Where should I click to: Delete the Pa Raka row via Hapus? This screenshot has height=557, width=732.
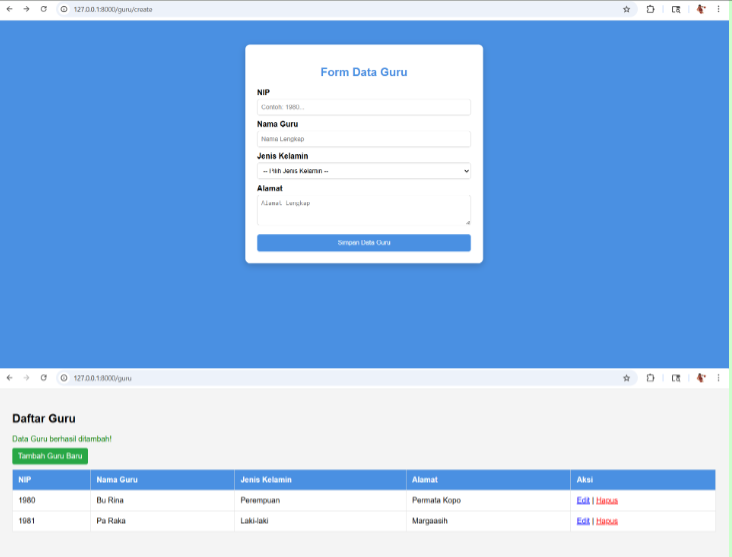607,521
